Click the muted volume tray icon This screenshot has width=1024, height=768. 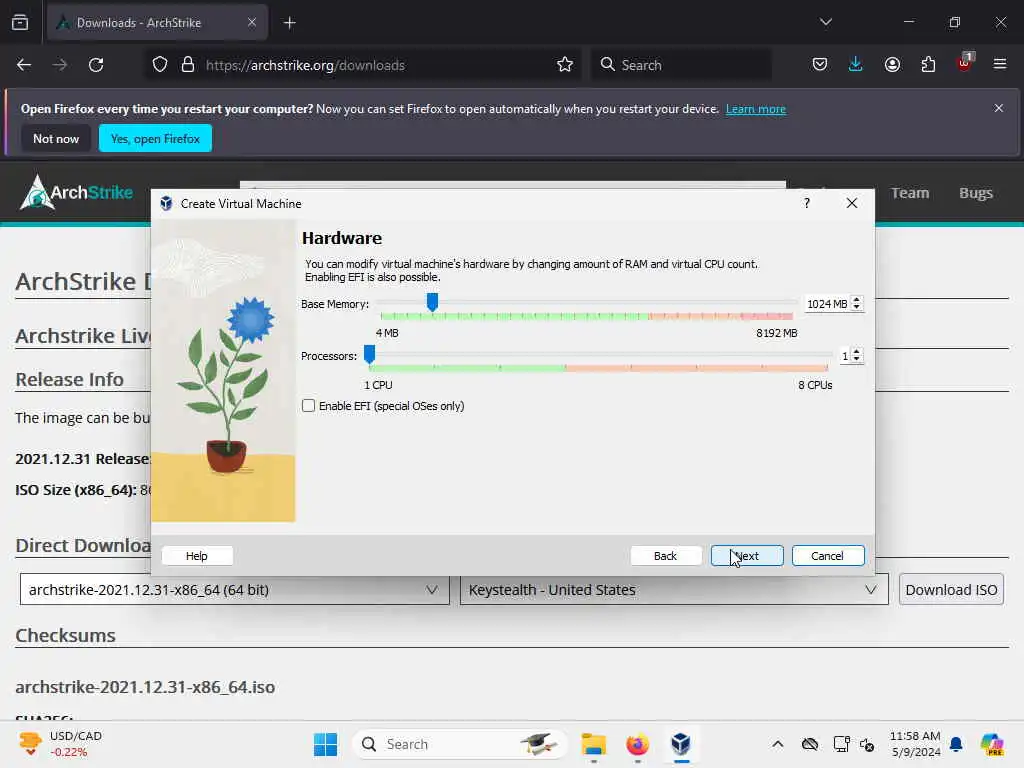coord(867,744)
